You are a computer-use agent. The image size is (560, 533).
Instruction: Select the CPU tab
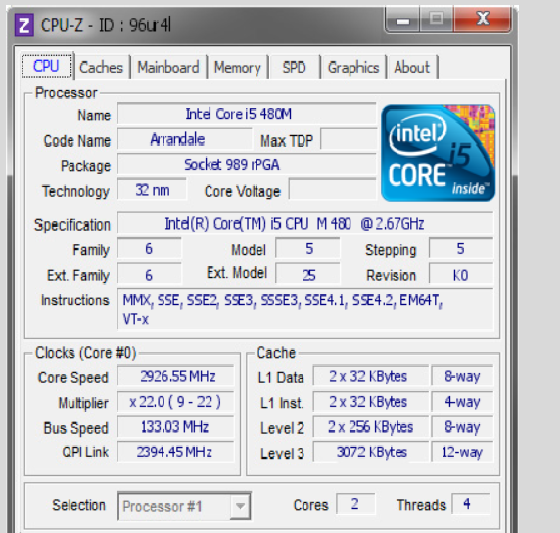point(47,66)
